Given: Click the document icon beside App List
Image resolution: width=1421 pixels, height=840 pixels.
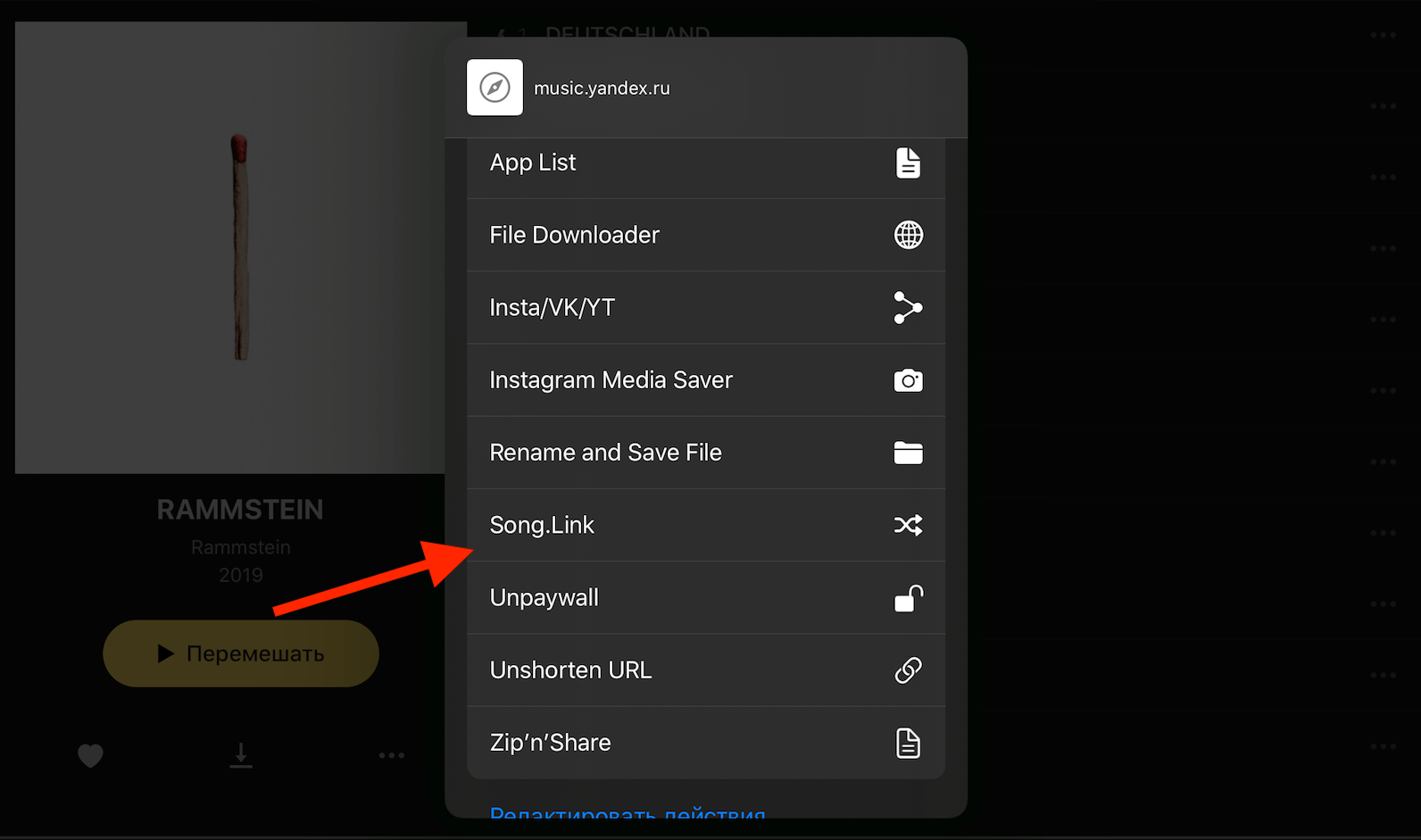Looking at the screenshot, I should [x=908, y=163].
